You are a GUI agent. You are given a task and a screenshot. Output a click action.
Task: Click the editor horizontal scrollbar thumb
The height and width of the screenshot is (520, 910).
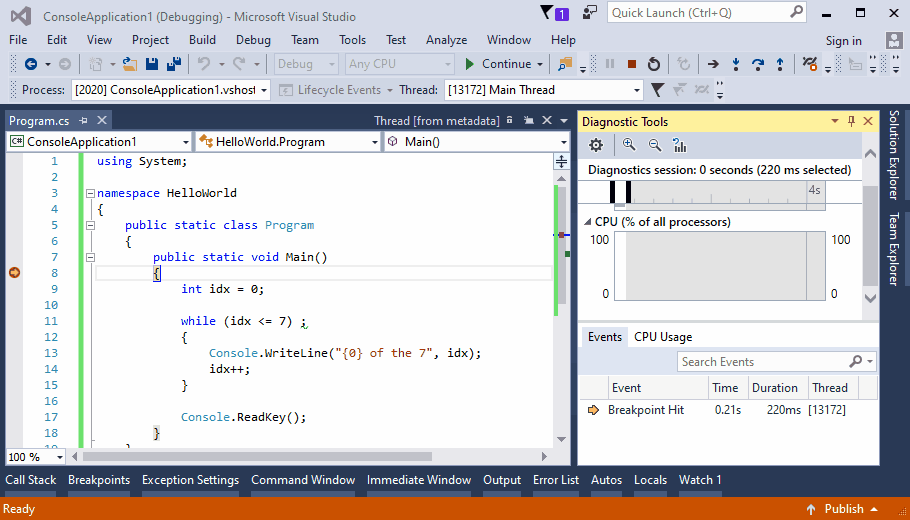pos(258,457)
